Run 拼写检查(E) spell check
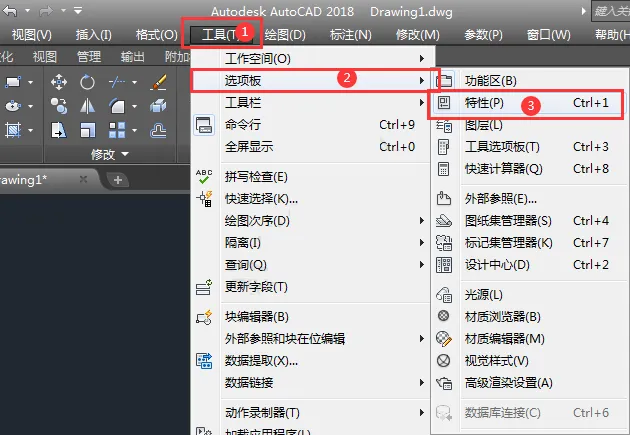Image resolution: width=630 pixels, height=435 pixels. pos(312,177)
